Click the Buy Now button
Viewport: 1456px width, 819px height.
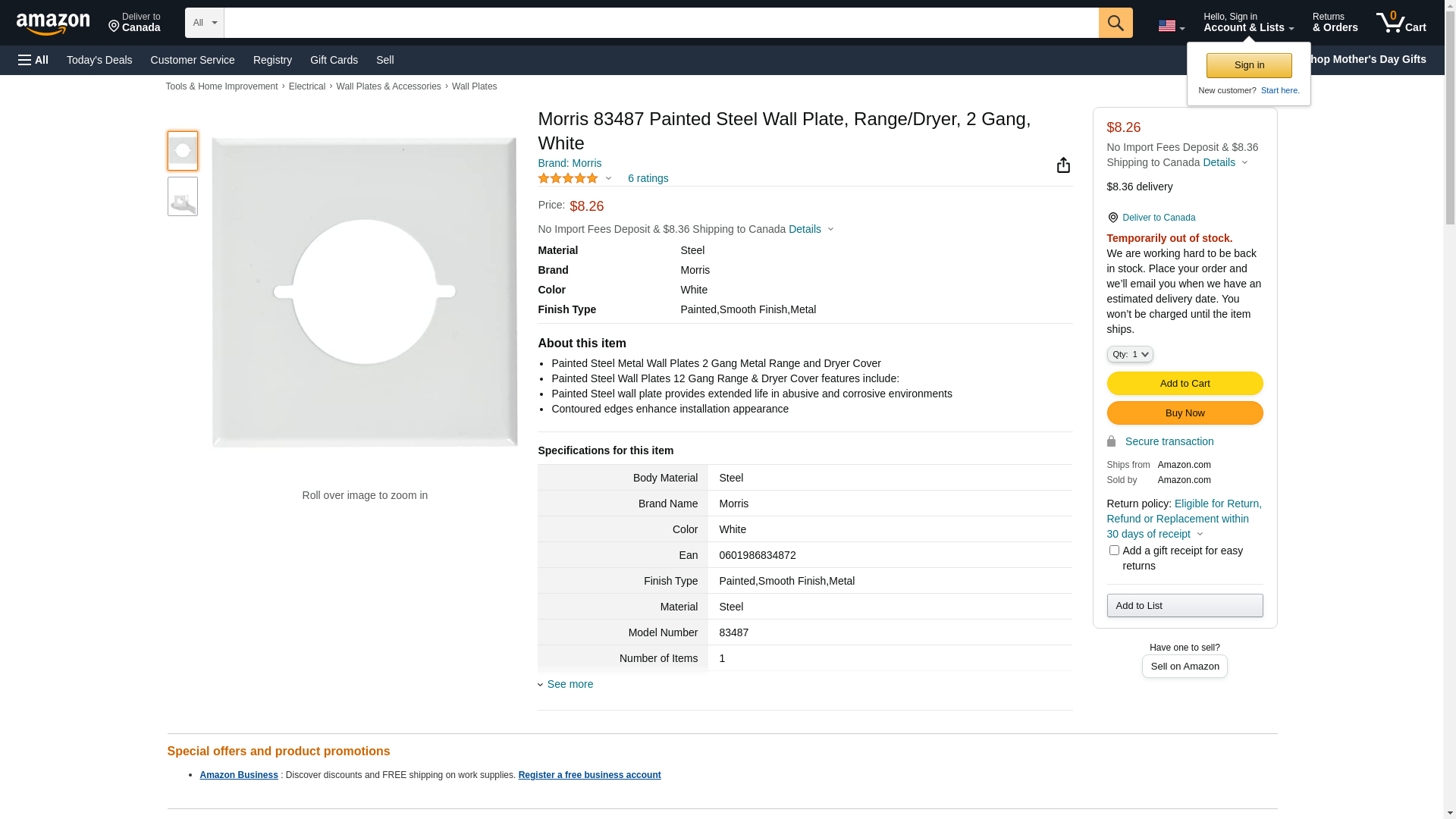[x=1185, y=413]
